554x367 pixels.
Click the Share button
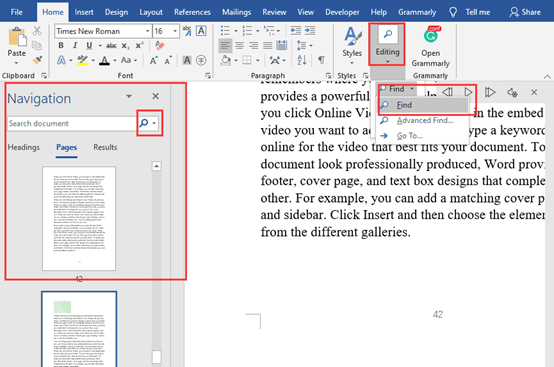click(525, 12)
